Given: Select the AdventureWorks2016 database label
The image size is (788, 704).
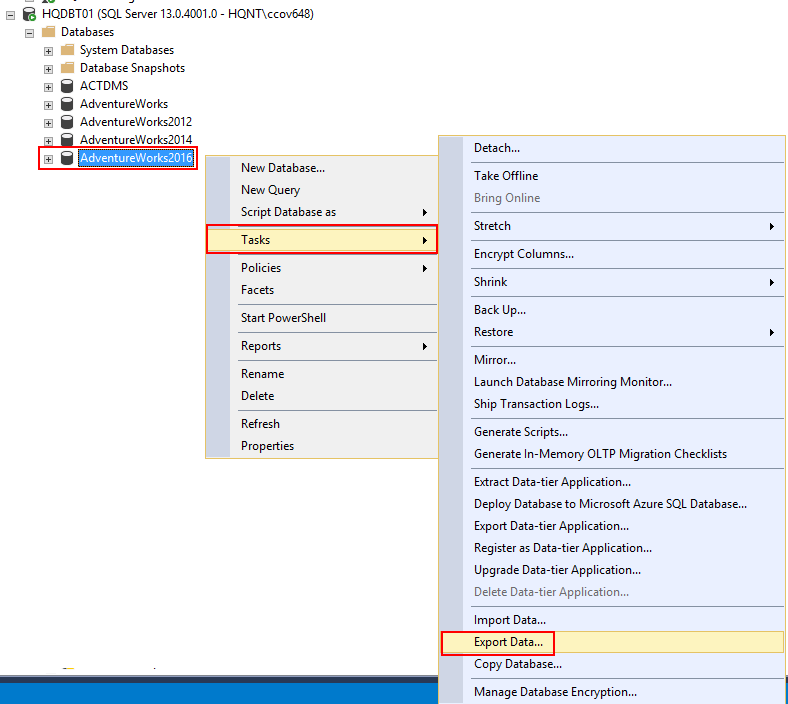Looking at the screenshot, I should pos(136,158).
